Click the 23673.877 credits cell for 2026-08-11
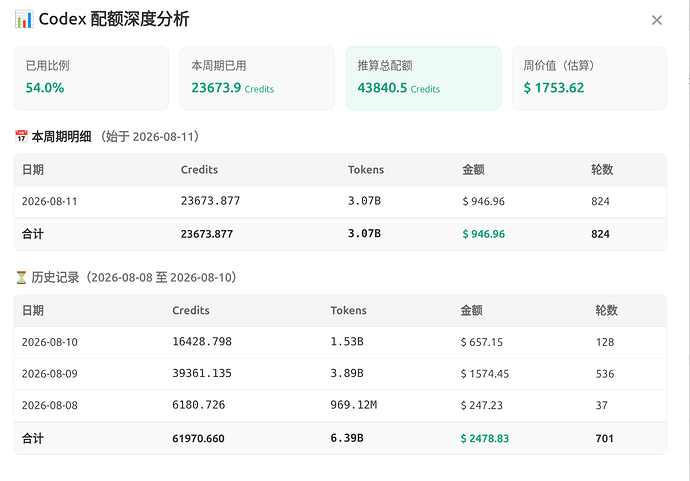This screenshot has width=690, height=481. click(x=210, y=201)
